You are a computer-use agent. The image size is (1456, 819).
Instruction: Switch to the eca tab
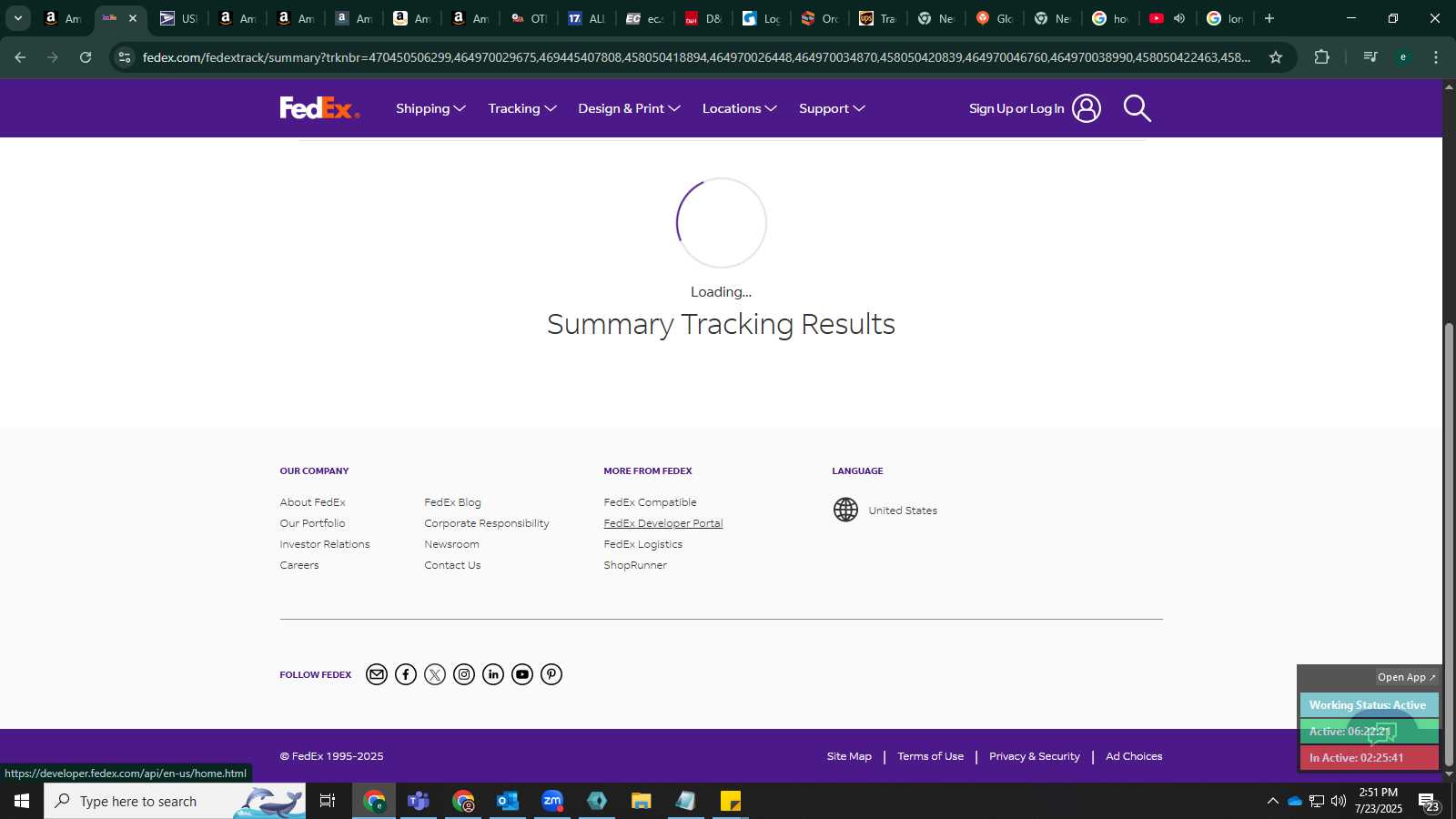[x=644, y=18]
